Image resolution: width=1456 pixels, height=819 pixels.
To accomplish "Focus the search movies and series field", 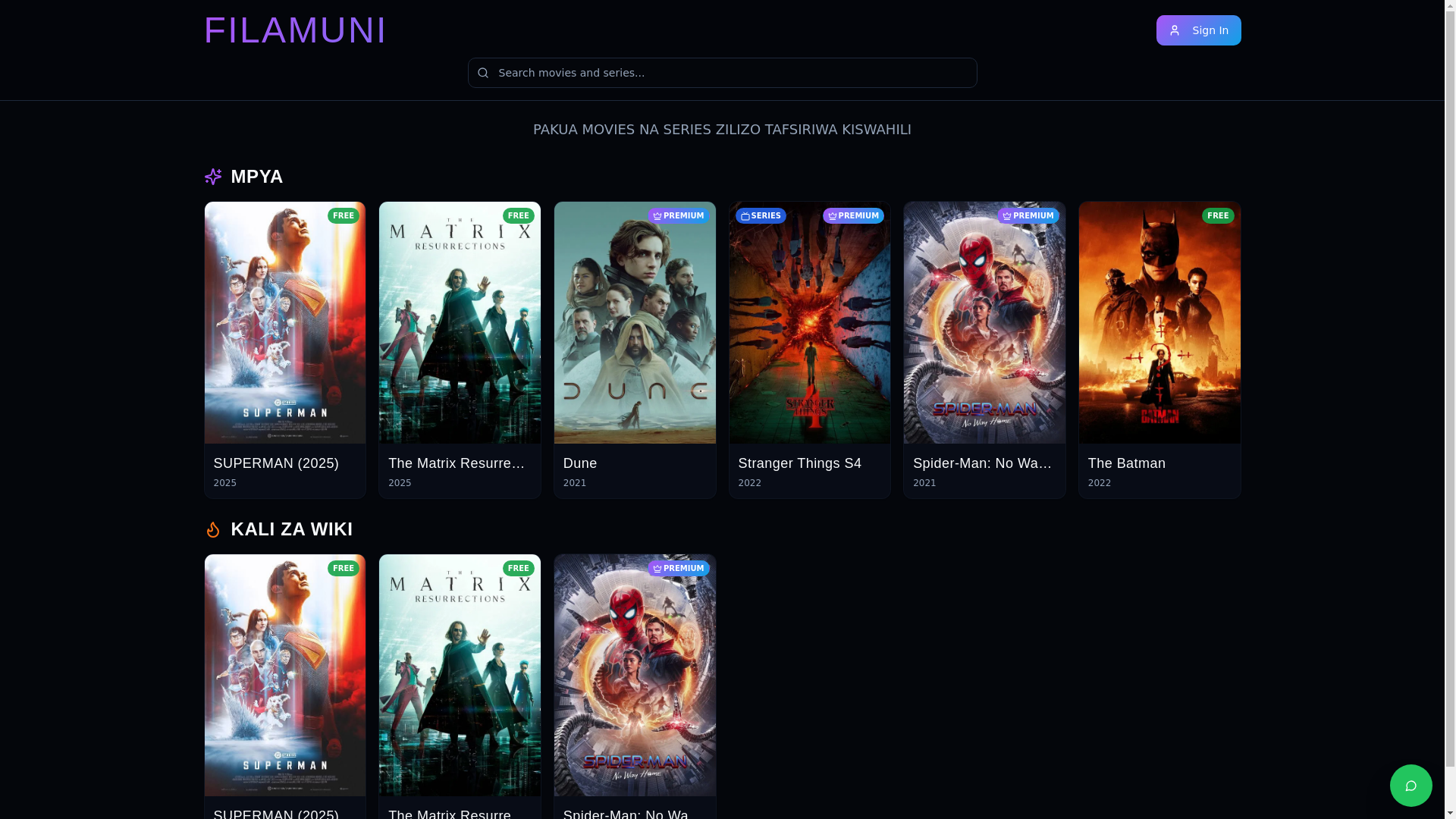I will pyautogui.click(x=722, y=73).
